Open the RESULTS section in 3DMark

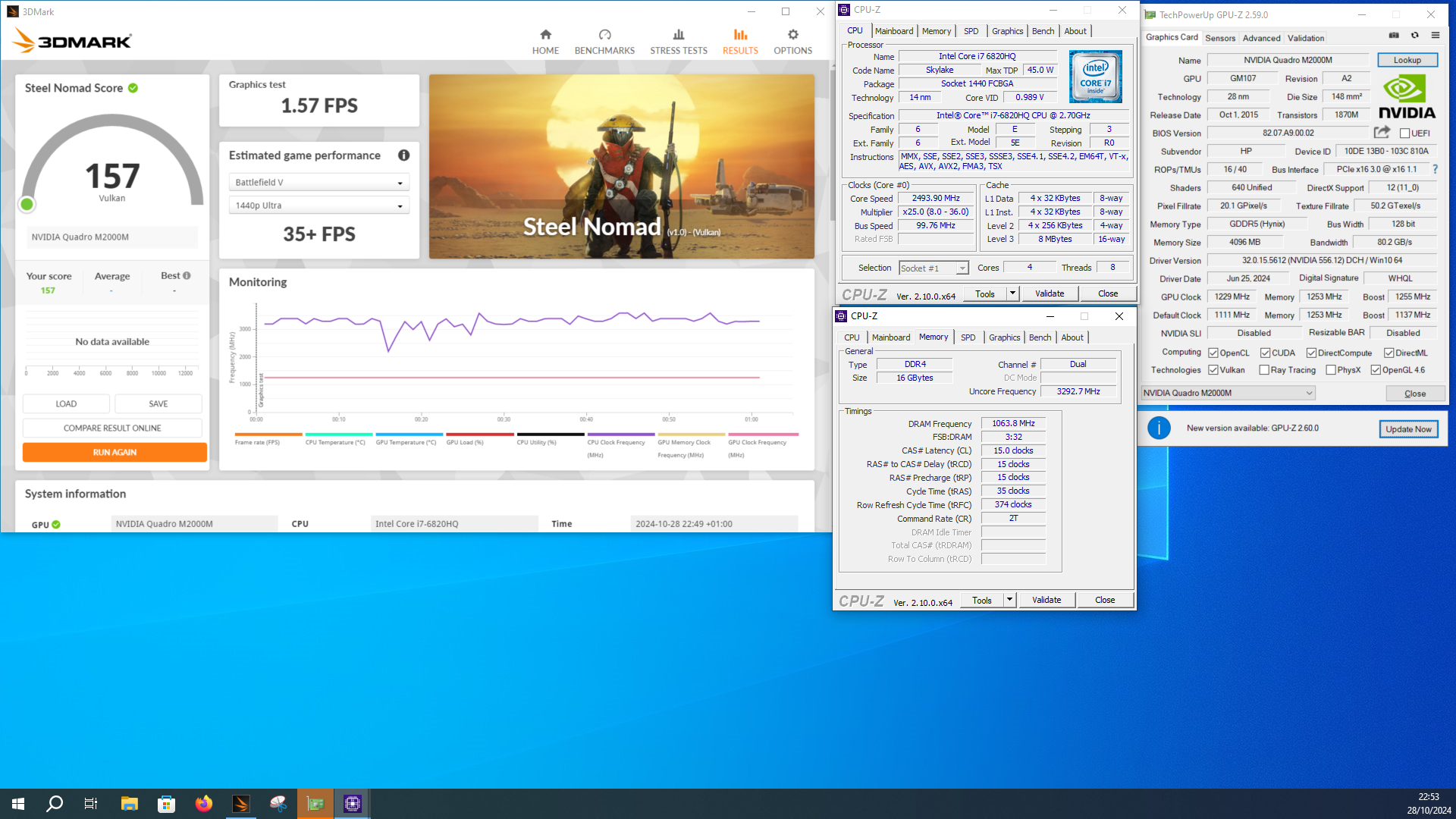pos(740,42)
